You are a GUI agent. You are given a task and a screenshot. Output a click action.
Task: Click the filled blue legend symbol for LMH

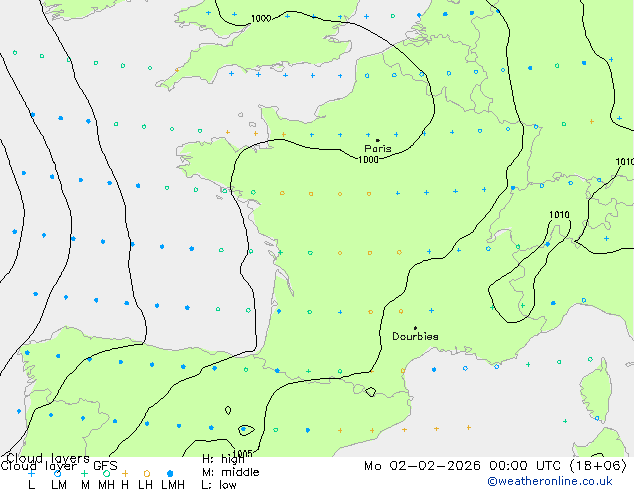[170, 473]
